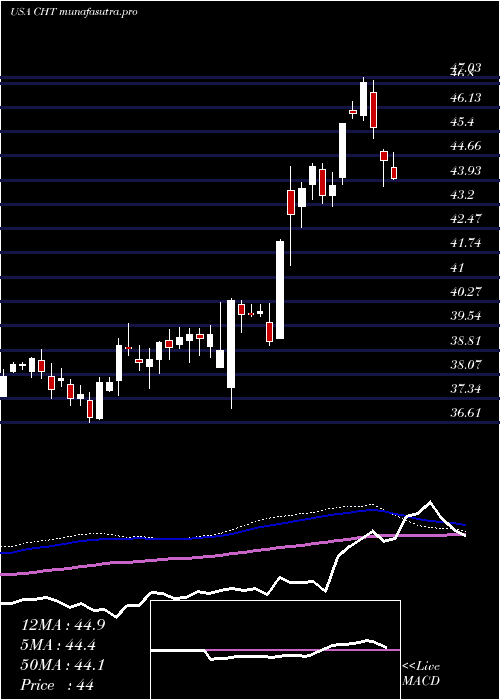This screenshot has width=500, height=700.
Task: Select the 44.66 price axis label
Action: click(466, 146)
